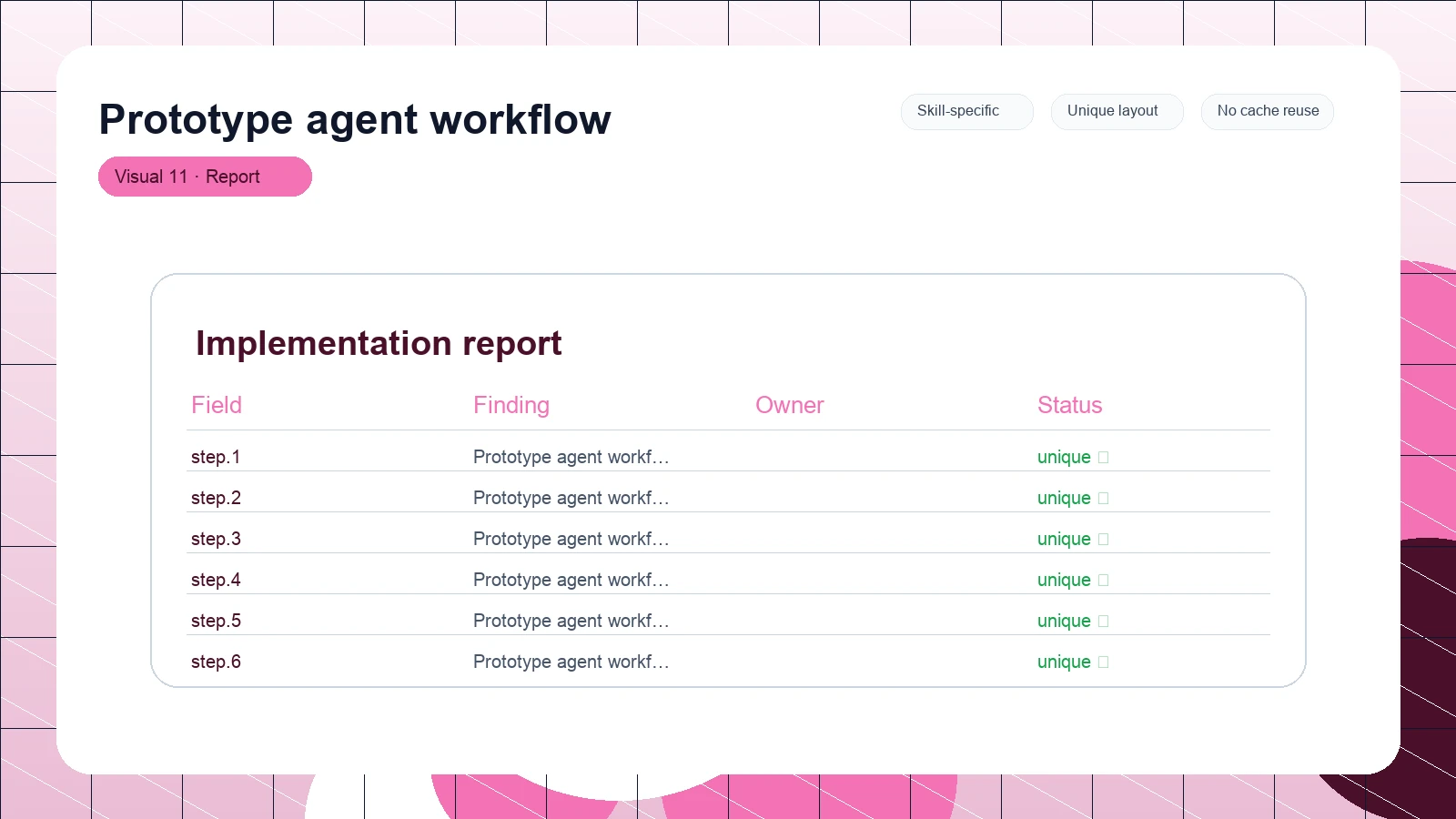This screenshot has height=819, width=1456.
Task: Click the unique status in step.2 row
Action: pos(1064,498)
